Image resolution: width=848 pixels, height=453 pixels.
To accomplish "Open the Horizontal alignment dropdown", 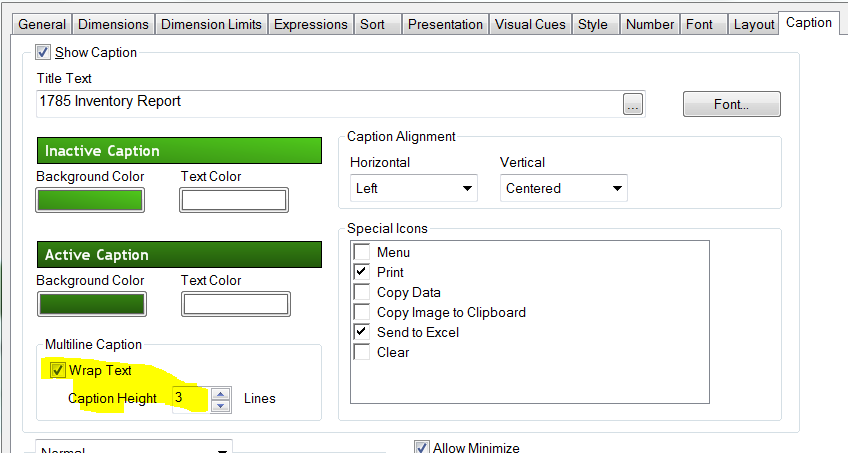I will 413,188.
